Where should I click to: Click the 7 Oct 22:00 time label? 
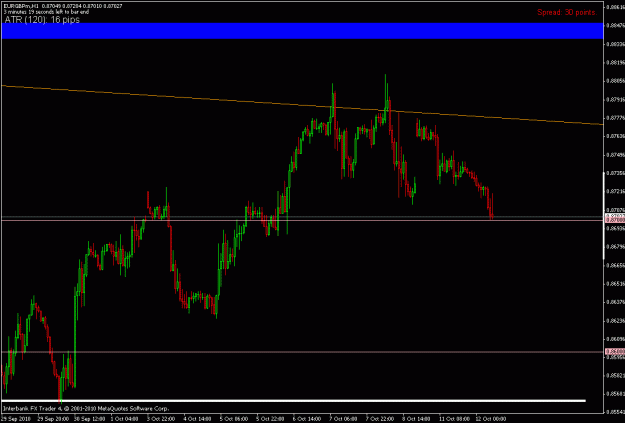tap(379, 419)
